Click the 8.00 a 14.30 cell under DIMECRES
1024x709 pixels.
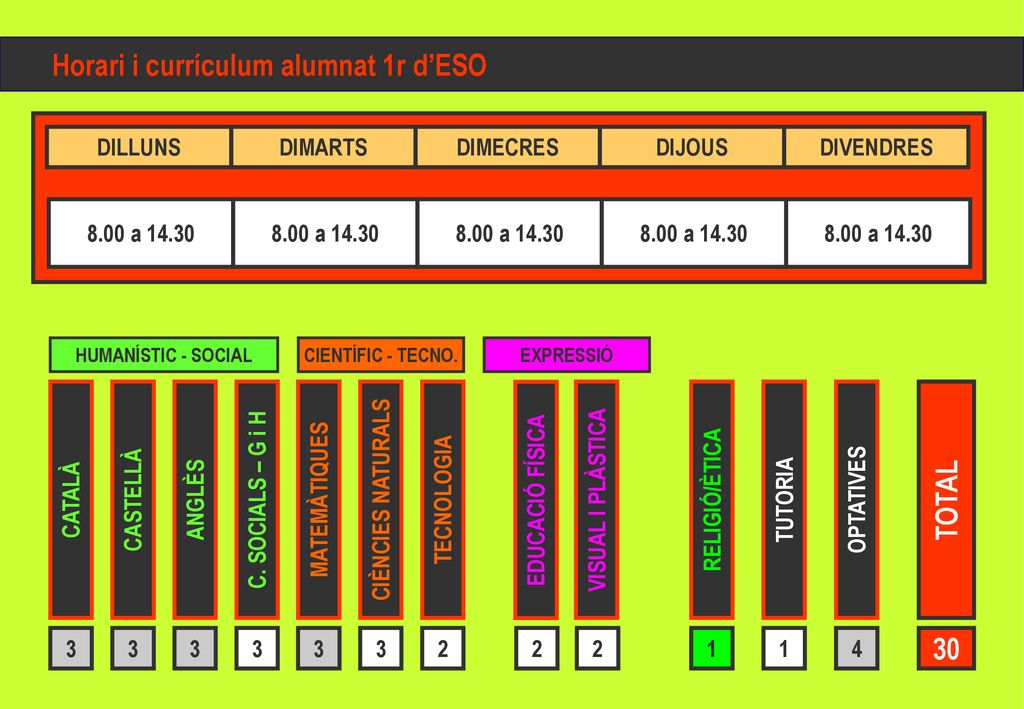(x=509, y=233)
